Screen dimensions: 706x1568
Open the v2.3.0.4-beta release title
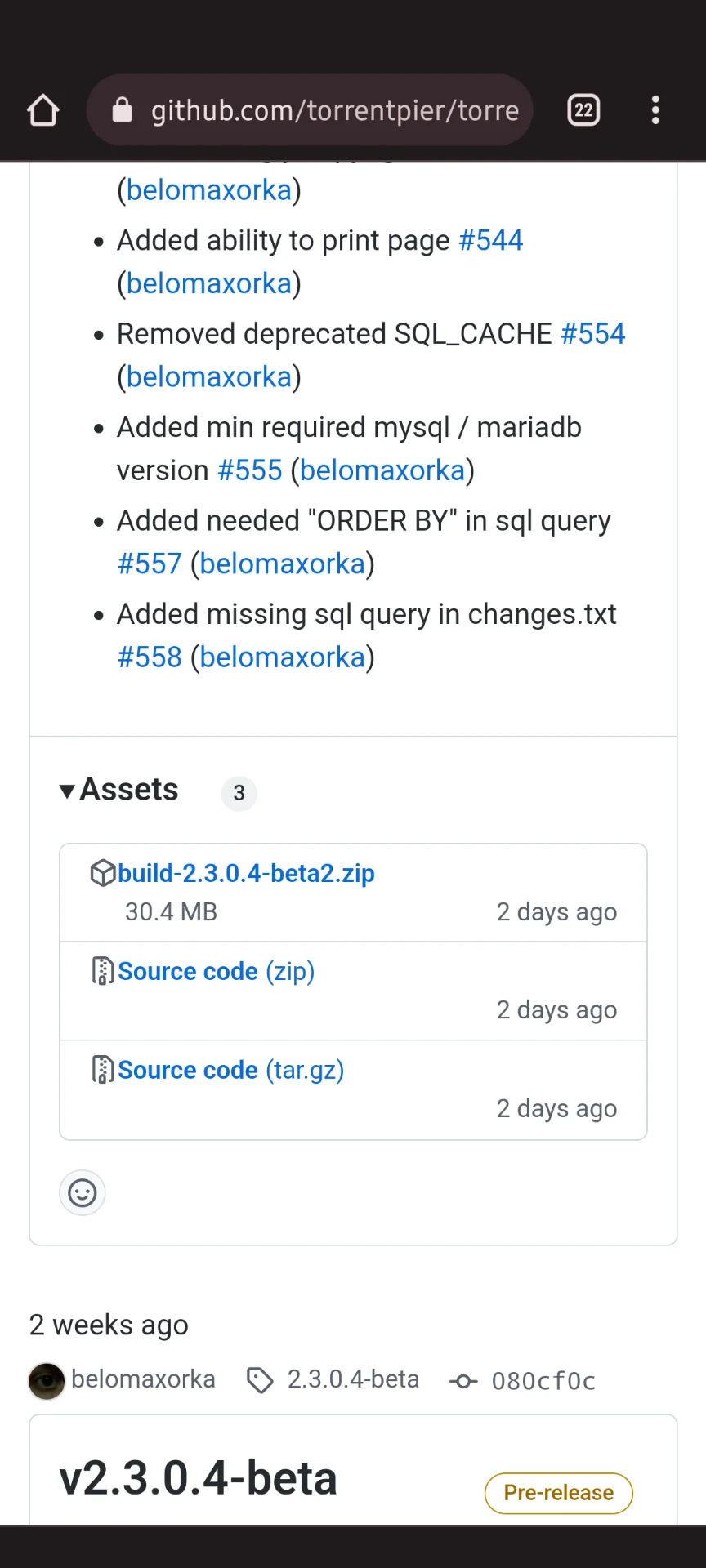click(x=199, y=1478)
